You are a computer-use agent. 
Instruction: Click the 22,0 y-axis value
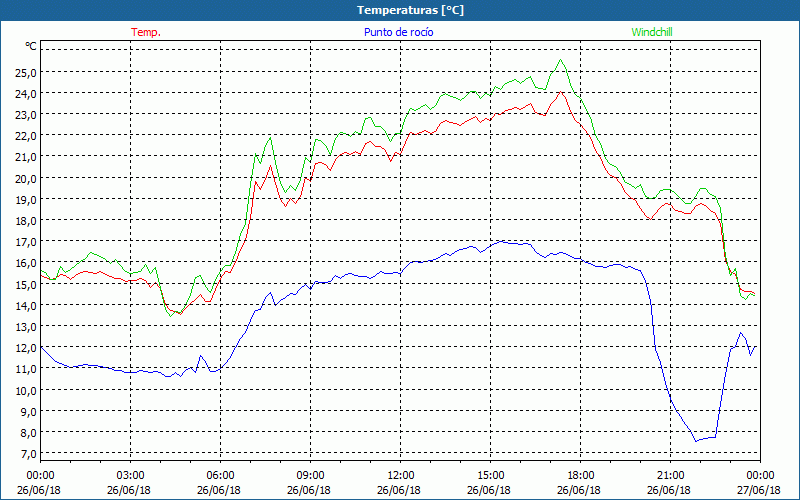point(26,136)
